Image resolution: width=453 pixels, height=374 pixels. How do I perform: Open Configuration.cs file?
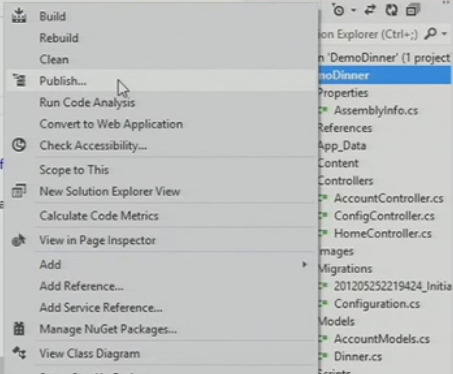pos(377,304)
